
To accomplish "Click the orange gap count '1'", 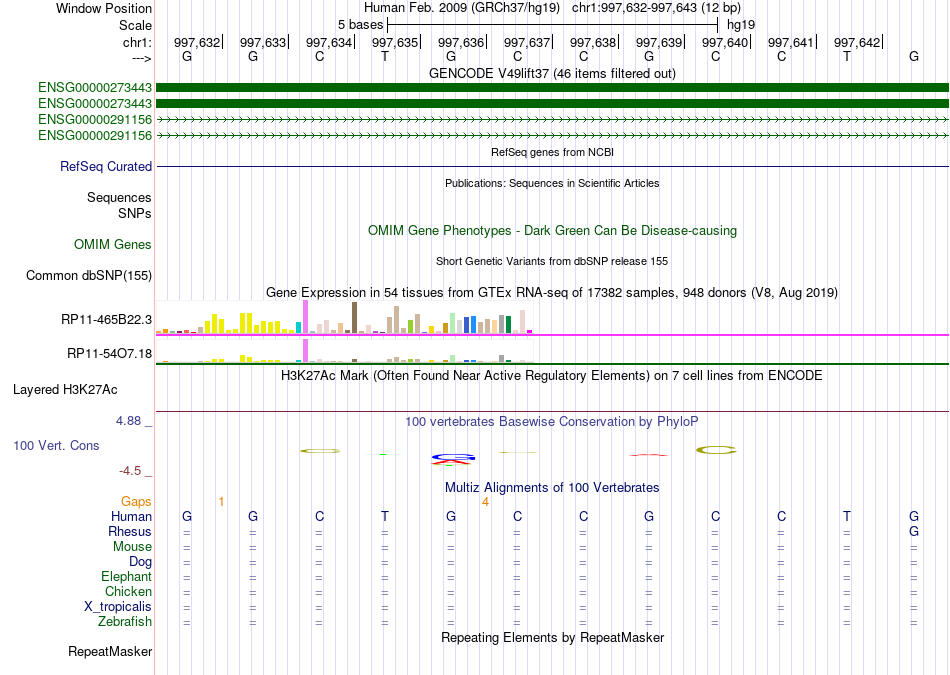I will point(221,502).
